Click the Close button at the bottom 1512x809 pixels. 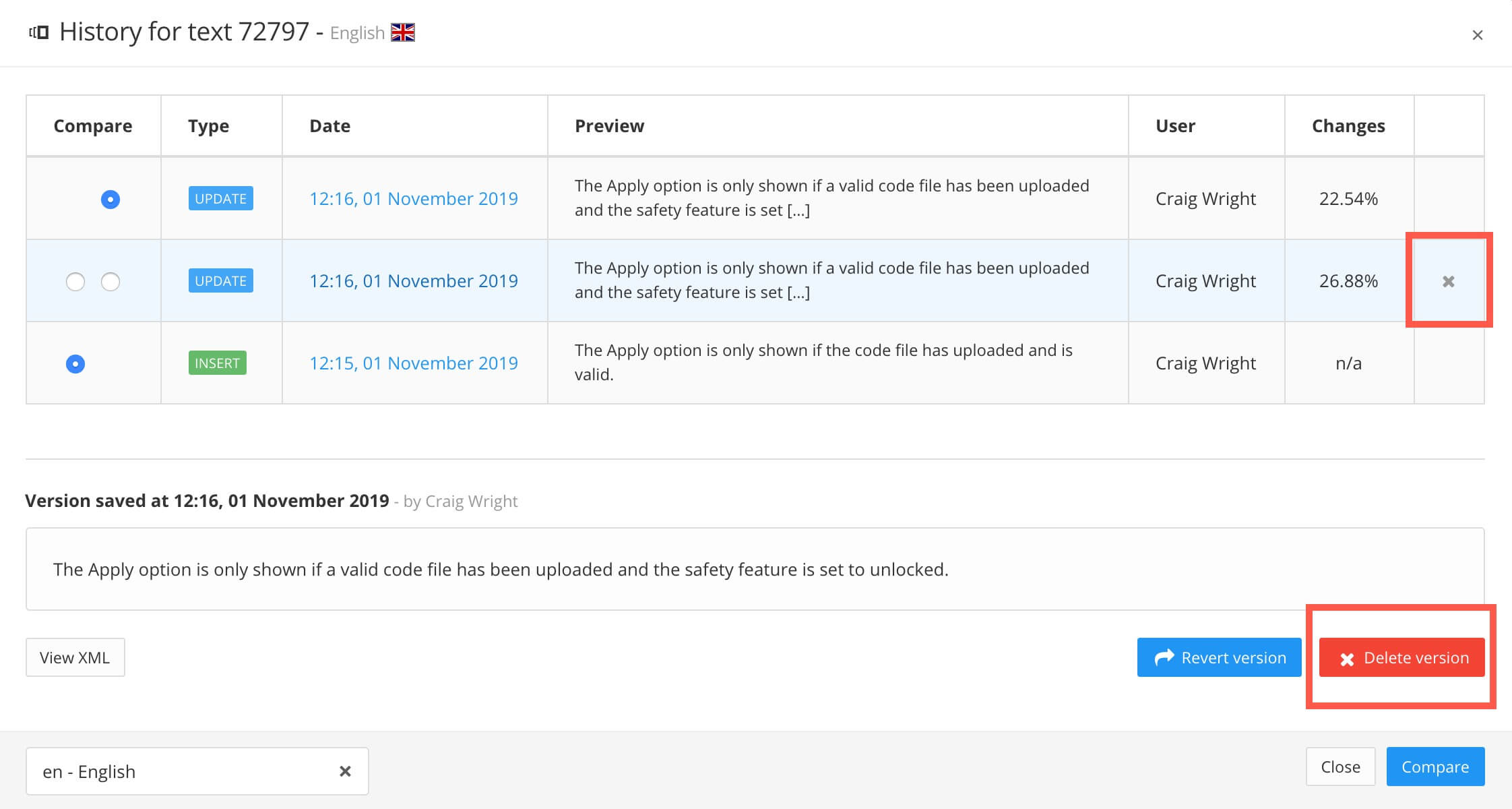[1340, 767]
